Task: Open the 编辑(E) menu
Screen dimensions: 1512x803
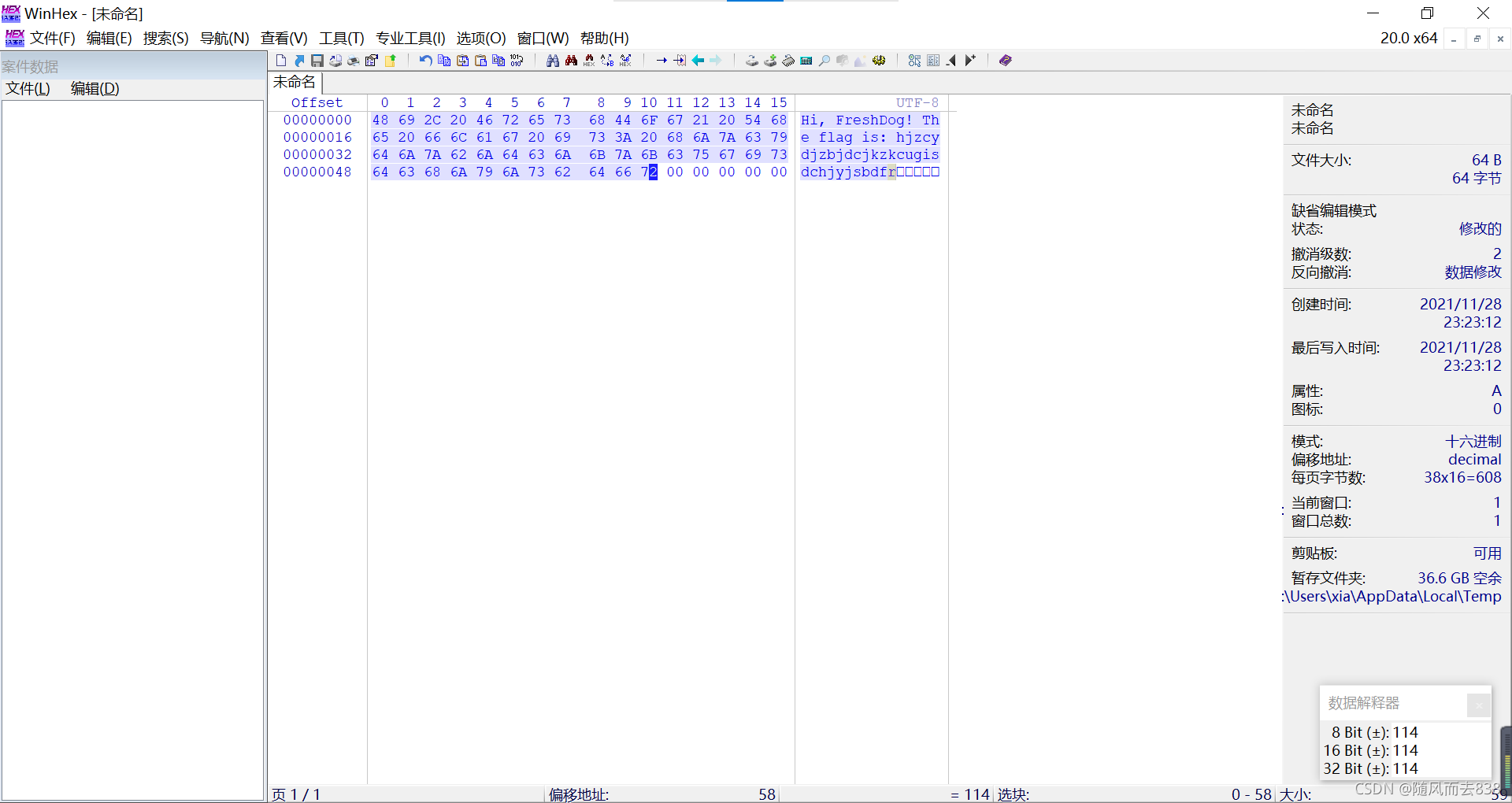Action: tap(109, 38)
